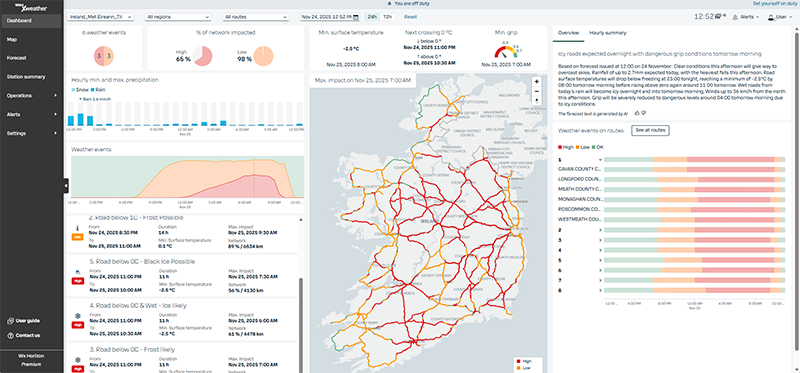Screen dimensions: 800x373
Task: Zoom out on the map with the minus button
Action: click(536, 91)
